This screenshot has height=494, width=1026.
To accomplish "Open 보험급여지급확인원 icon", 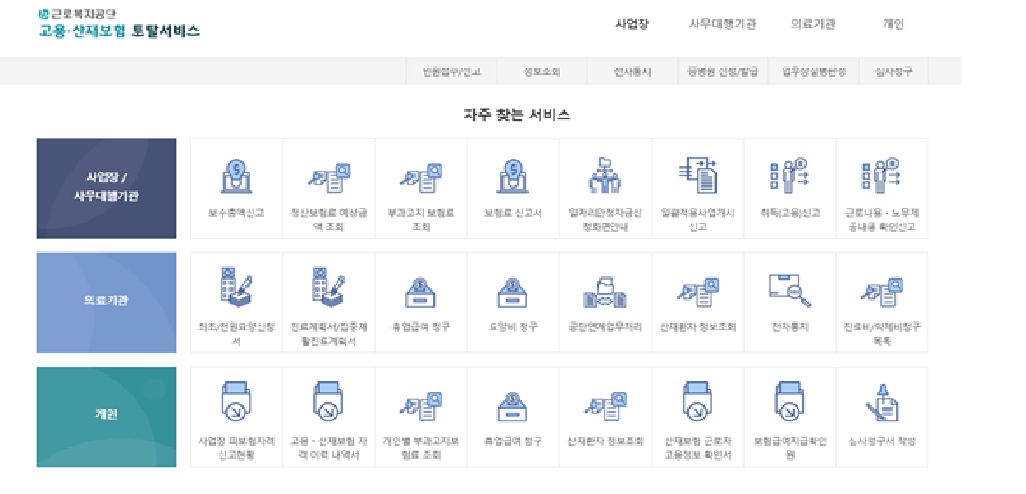I will click(x=790, y=402).
